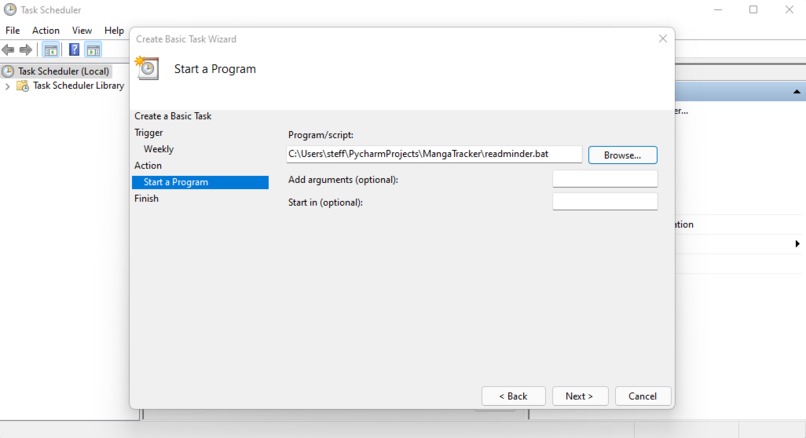Toggle the Action pane toolbar icon

click(x=93, y=50)
